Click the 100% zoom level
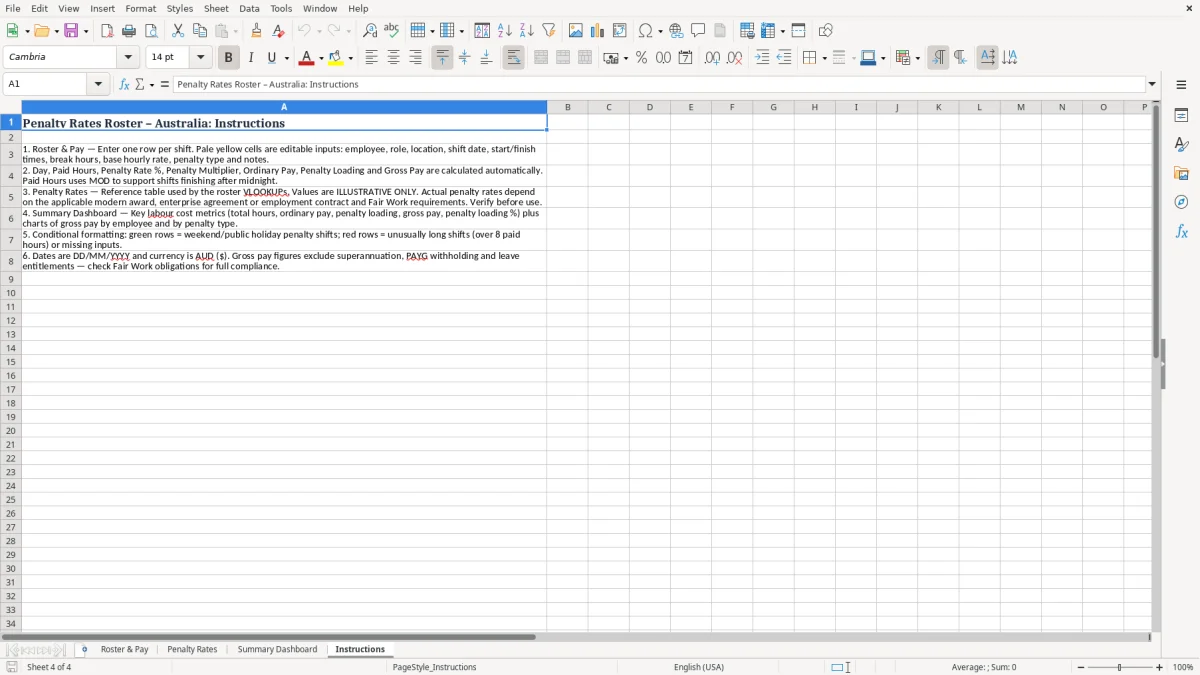The width and height of the screenshot is (1200, 675). pyautogui.click(x=1183, y=667)
